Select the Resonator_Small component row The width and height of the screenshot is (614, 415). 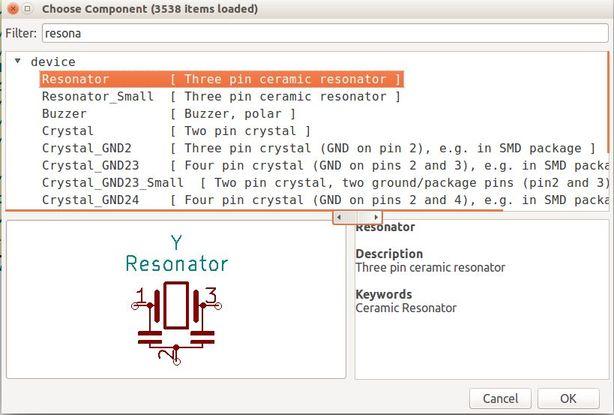(222, 96)
